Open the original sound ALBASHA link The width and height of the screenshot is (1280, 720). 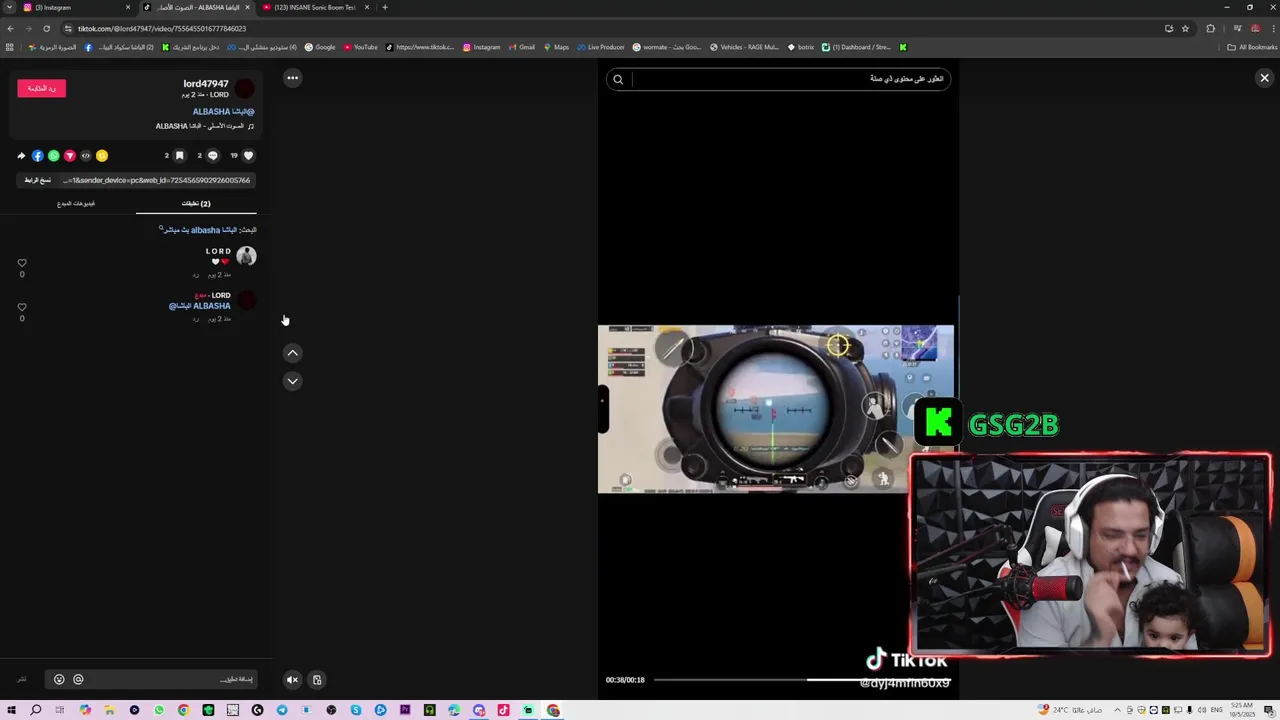pyautogui.click(x=205, y=126)
